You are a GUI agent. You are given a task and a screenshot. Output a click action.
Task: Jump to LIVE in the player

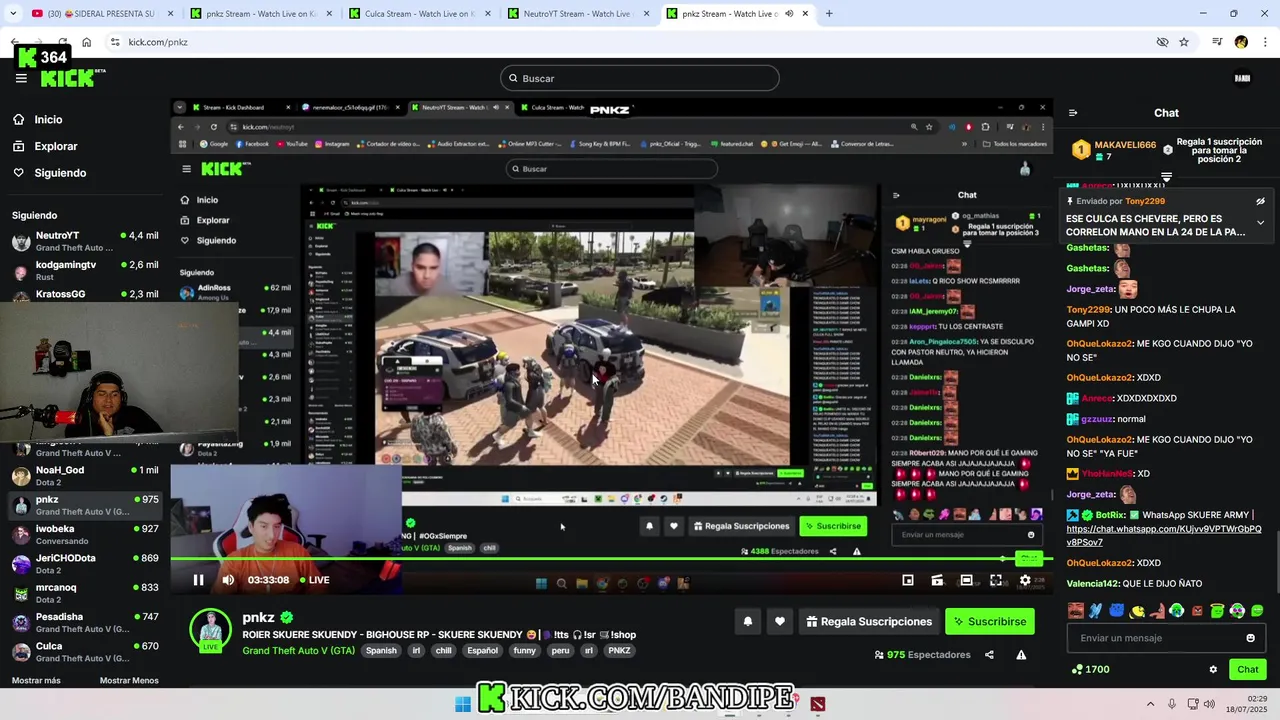tap(314, 580)
